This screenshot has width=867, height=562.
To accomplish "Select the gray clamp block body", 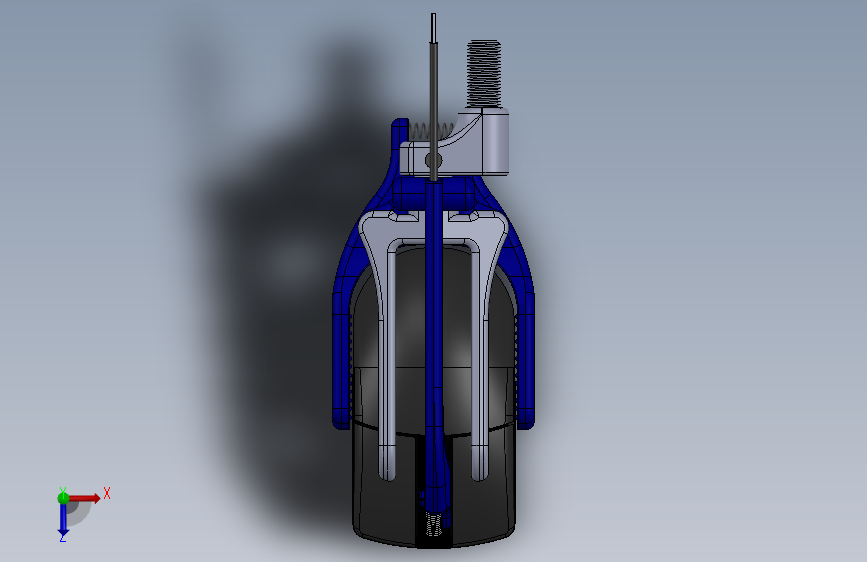I will pos(455,144).
